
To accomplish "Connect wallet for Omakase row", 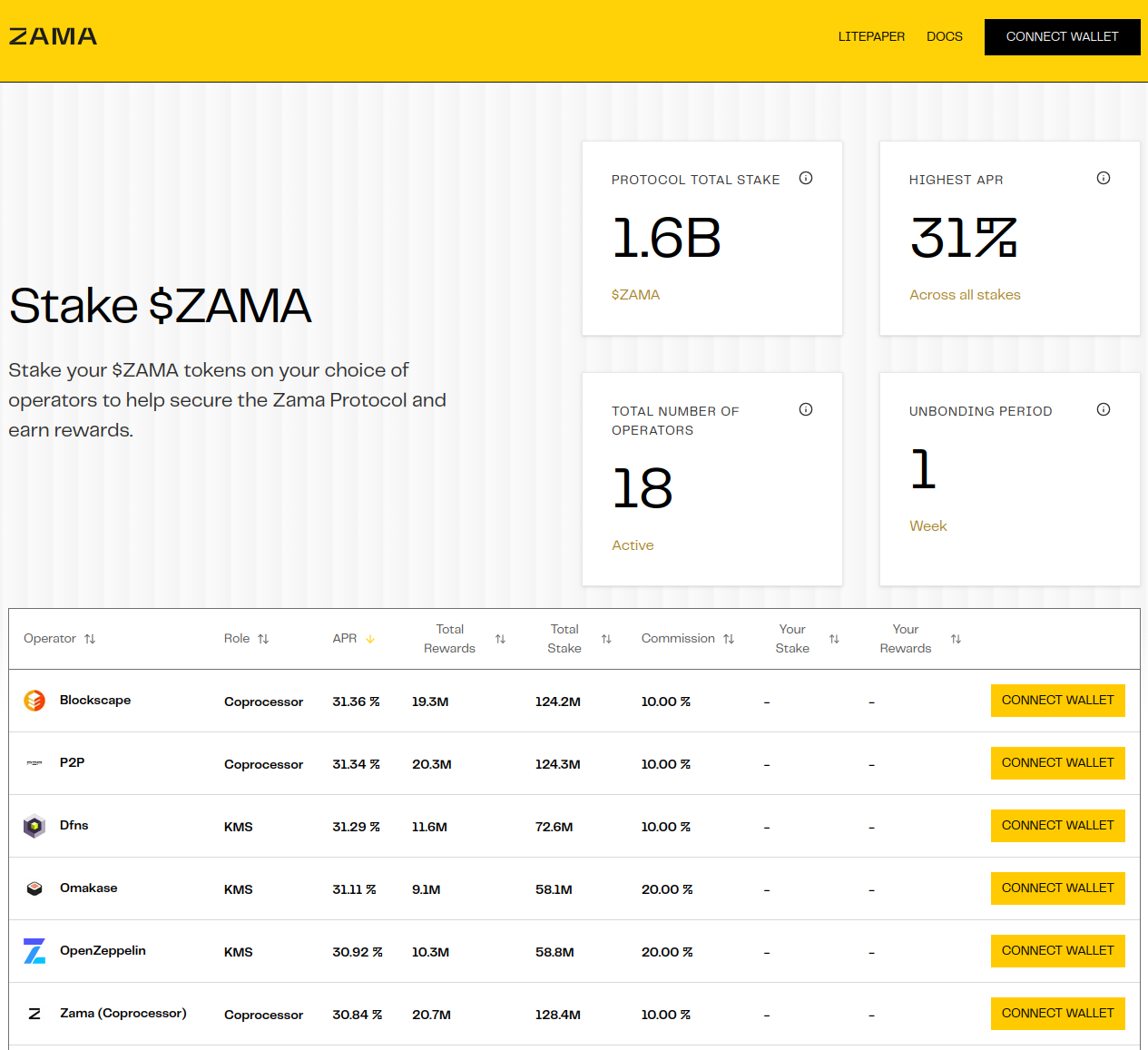I will (x=1057, y=888).
